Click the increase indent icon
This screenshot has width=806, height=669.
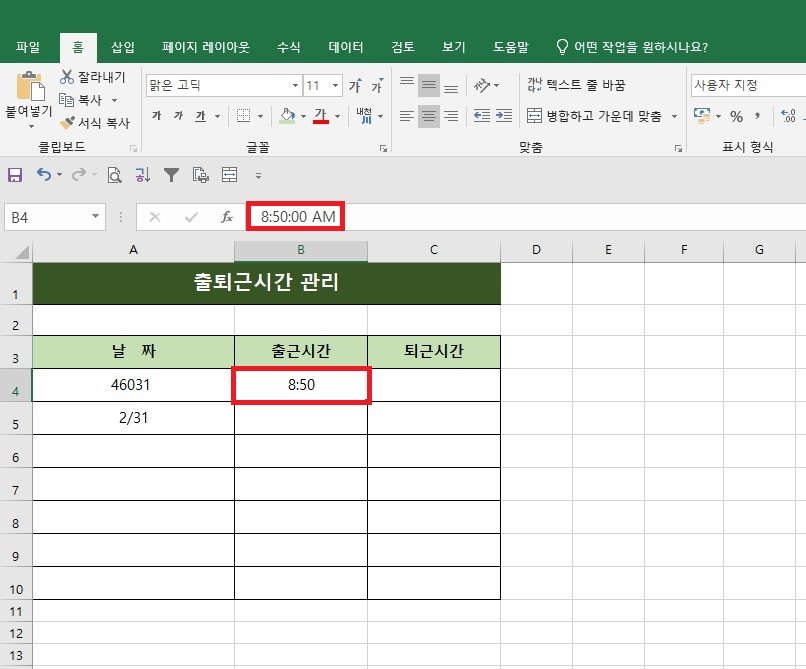(504, 116)
